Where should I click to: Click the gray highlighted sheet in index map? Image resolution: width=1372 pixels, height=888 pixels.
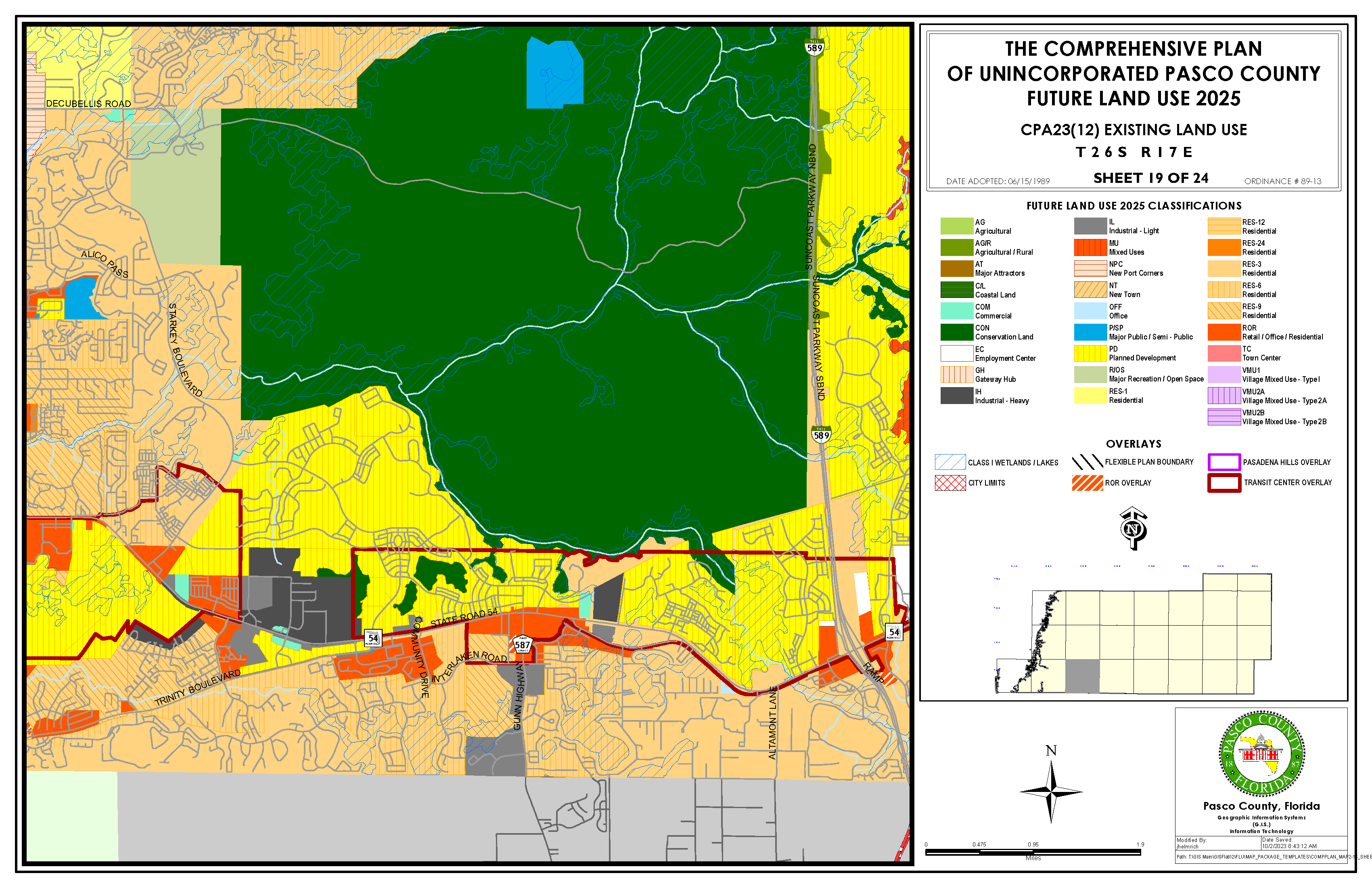1082,676
